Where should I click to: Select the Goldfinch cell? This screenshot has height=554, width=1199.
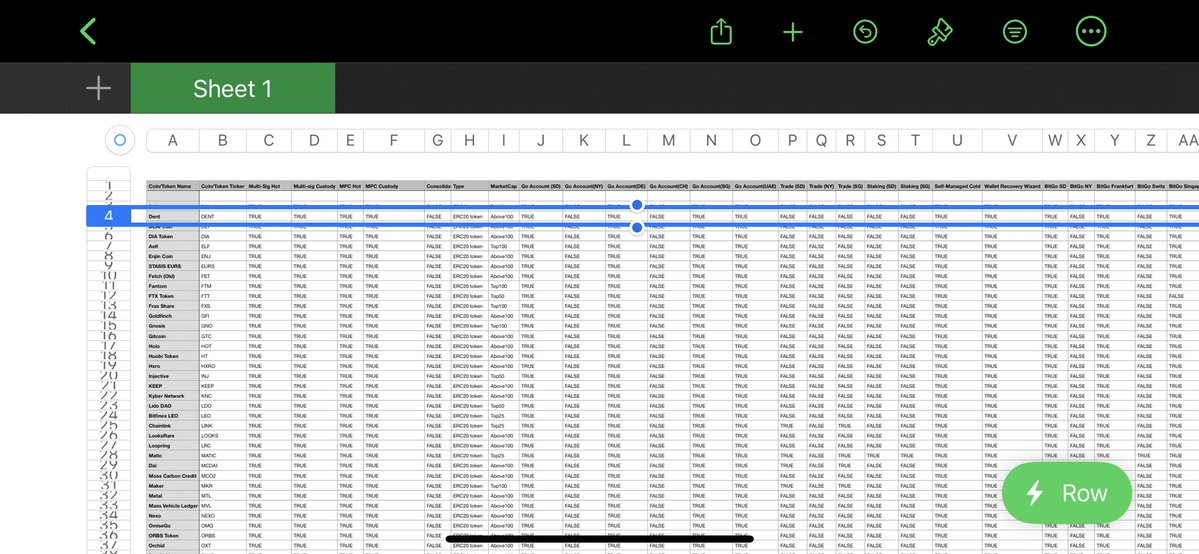[x=173, y=316]
